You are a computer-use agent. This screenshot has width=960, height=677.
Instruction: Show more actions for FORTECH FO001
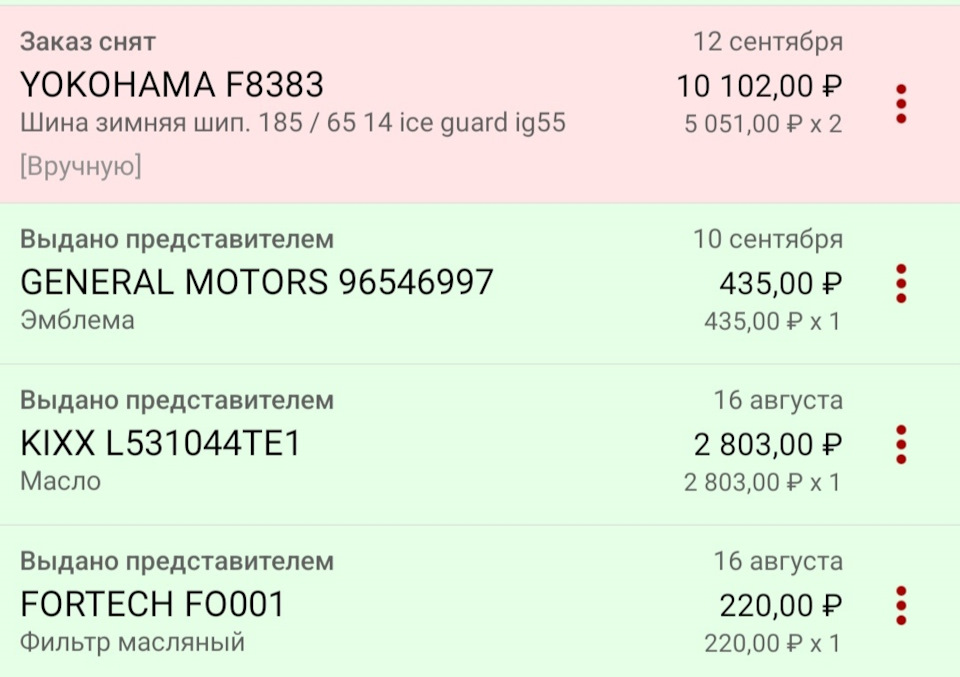coord(901,605)
